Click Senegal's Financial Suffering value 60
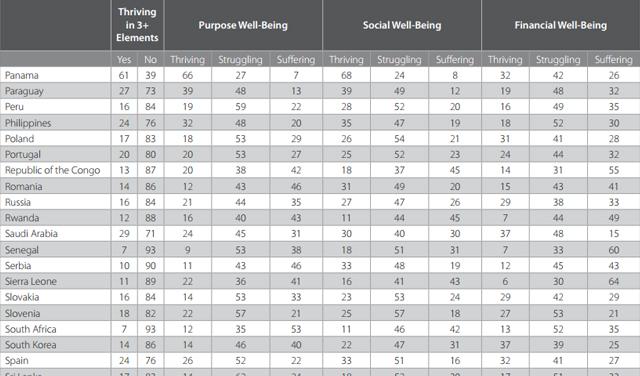The height and width of the screenshot is (376, 640). [614, 250]
